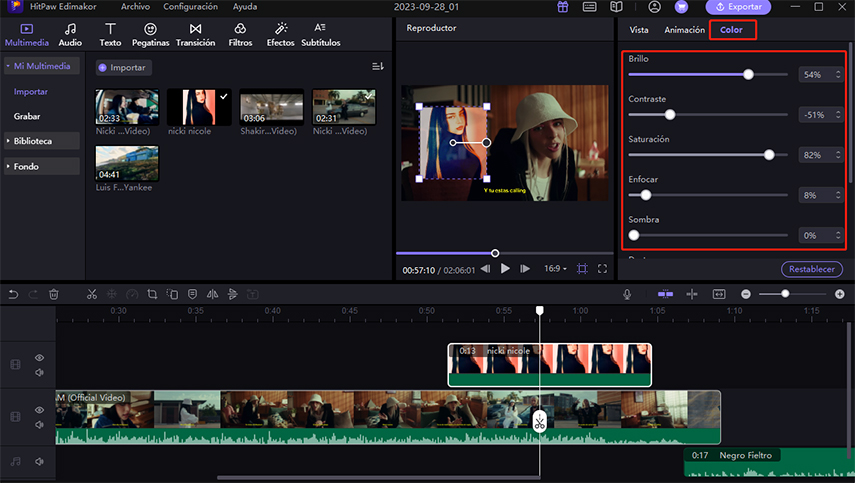The height and width of the screenshot is (483, 855).
Task: Click the player progress bar handle
Action: point(495,253)
